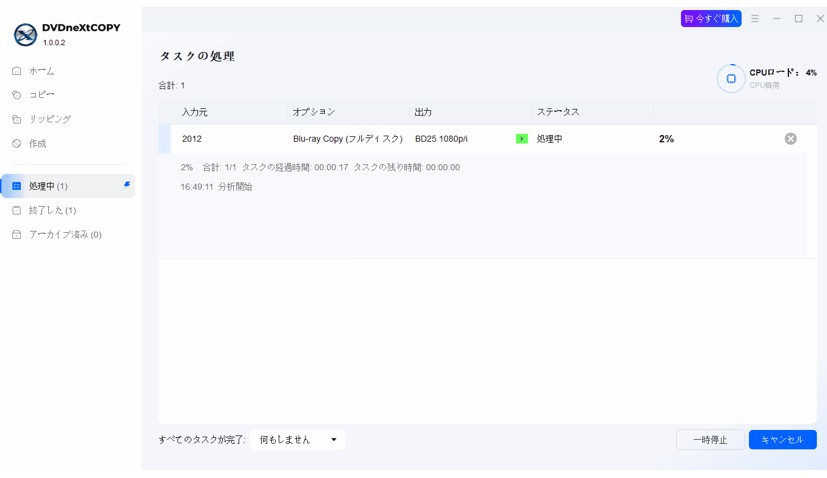Click the version number 1.0.0.2
This screenshot has width=827, height=478.
(x=54, y=43)
